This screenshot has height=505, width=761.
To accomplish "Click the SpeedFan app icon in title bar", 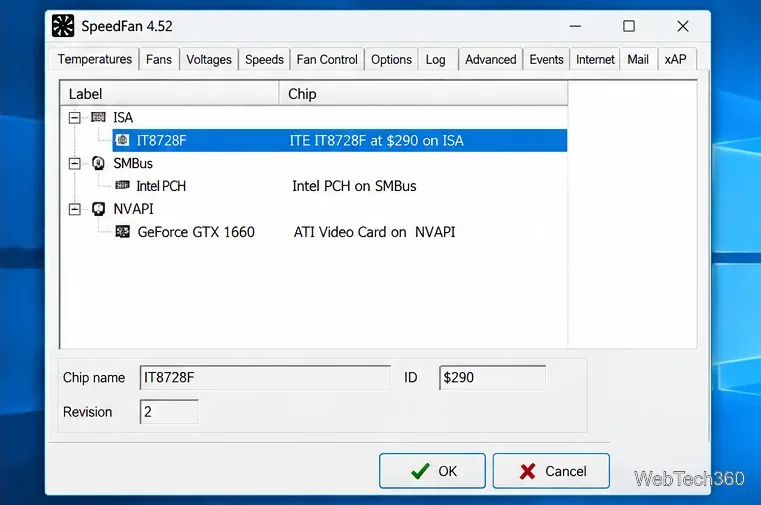I will pos(63,26).
